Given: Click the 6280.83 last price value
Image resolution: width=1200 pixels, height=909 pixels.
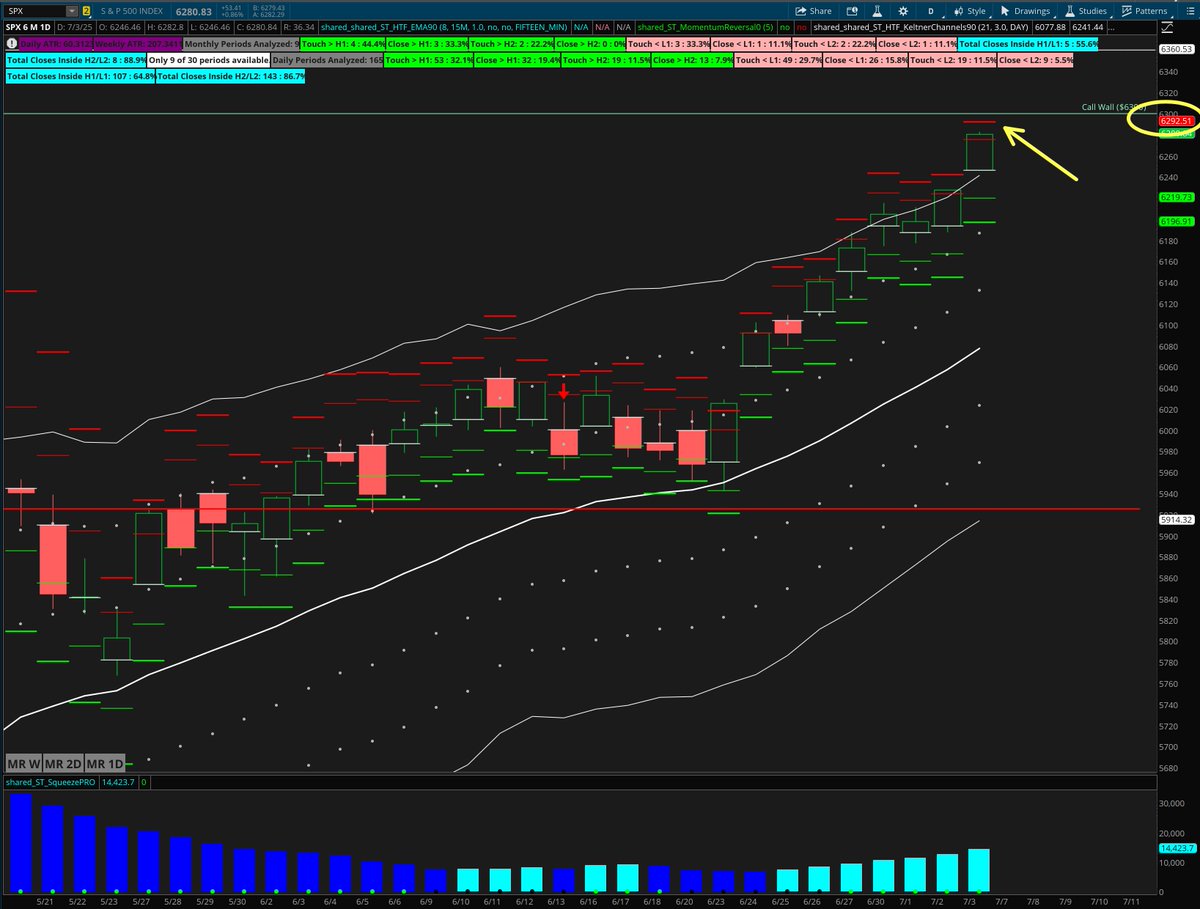Looking at the screenshot, I should tap(194, 11).
